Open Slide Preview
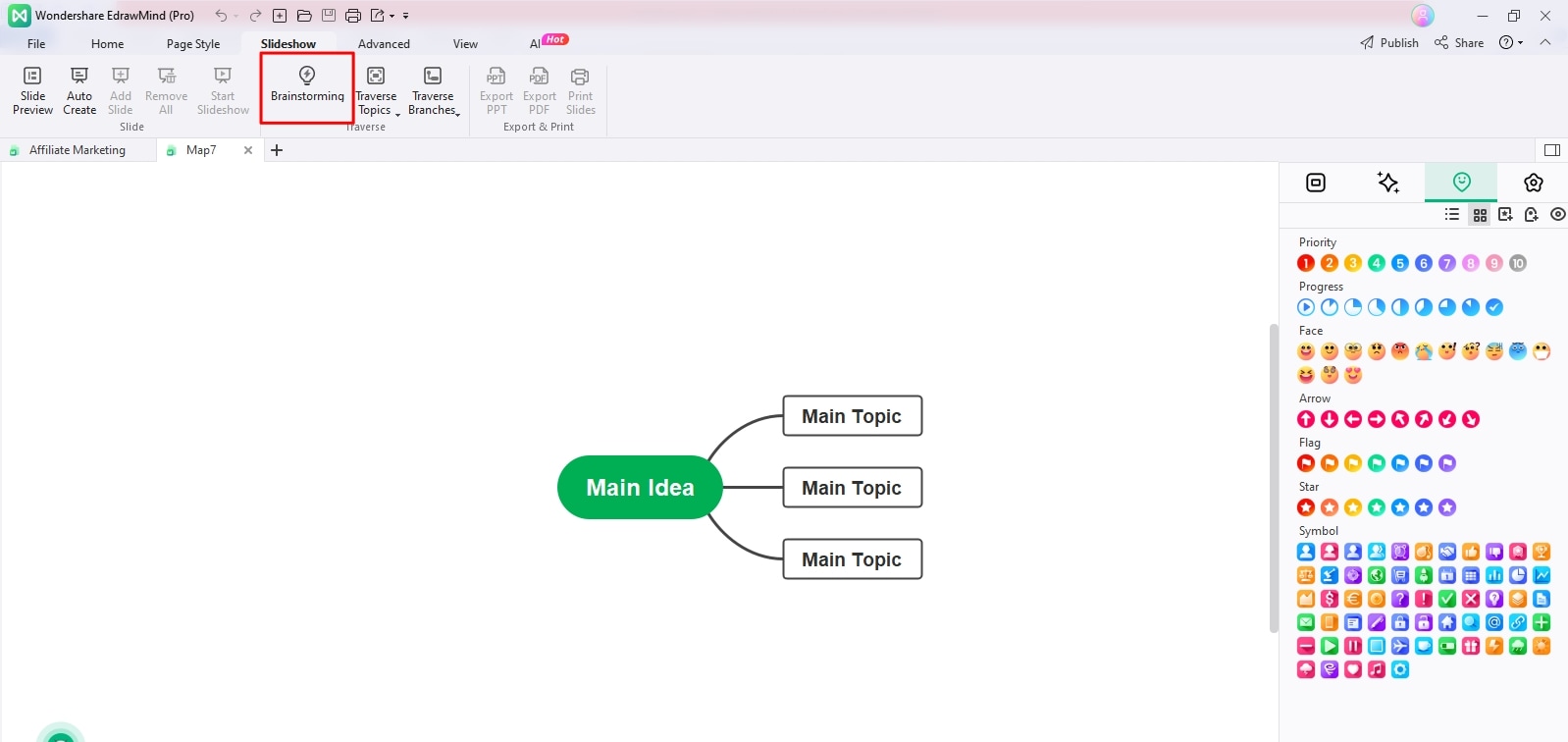 click(32, 90)
